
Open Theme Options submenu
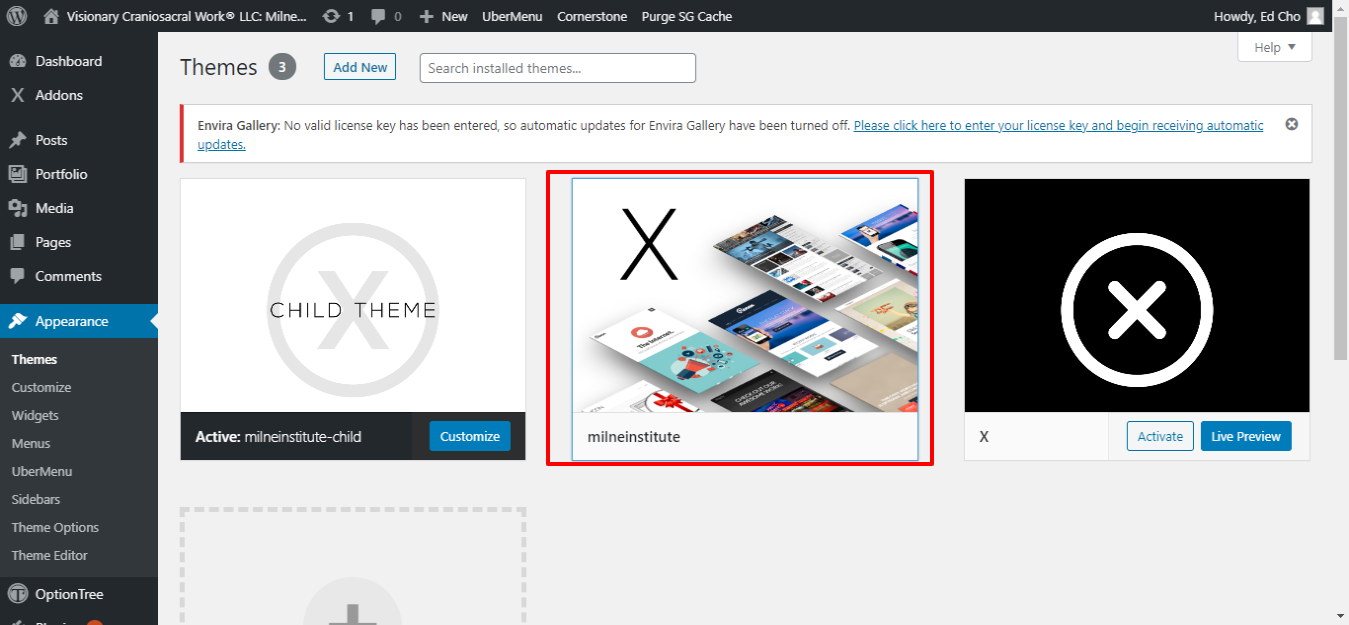[55, 527]
